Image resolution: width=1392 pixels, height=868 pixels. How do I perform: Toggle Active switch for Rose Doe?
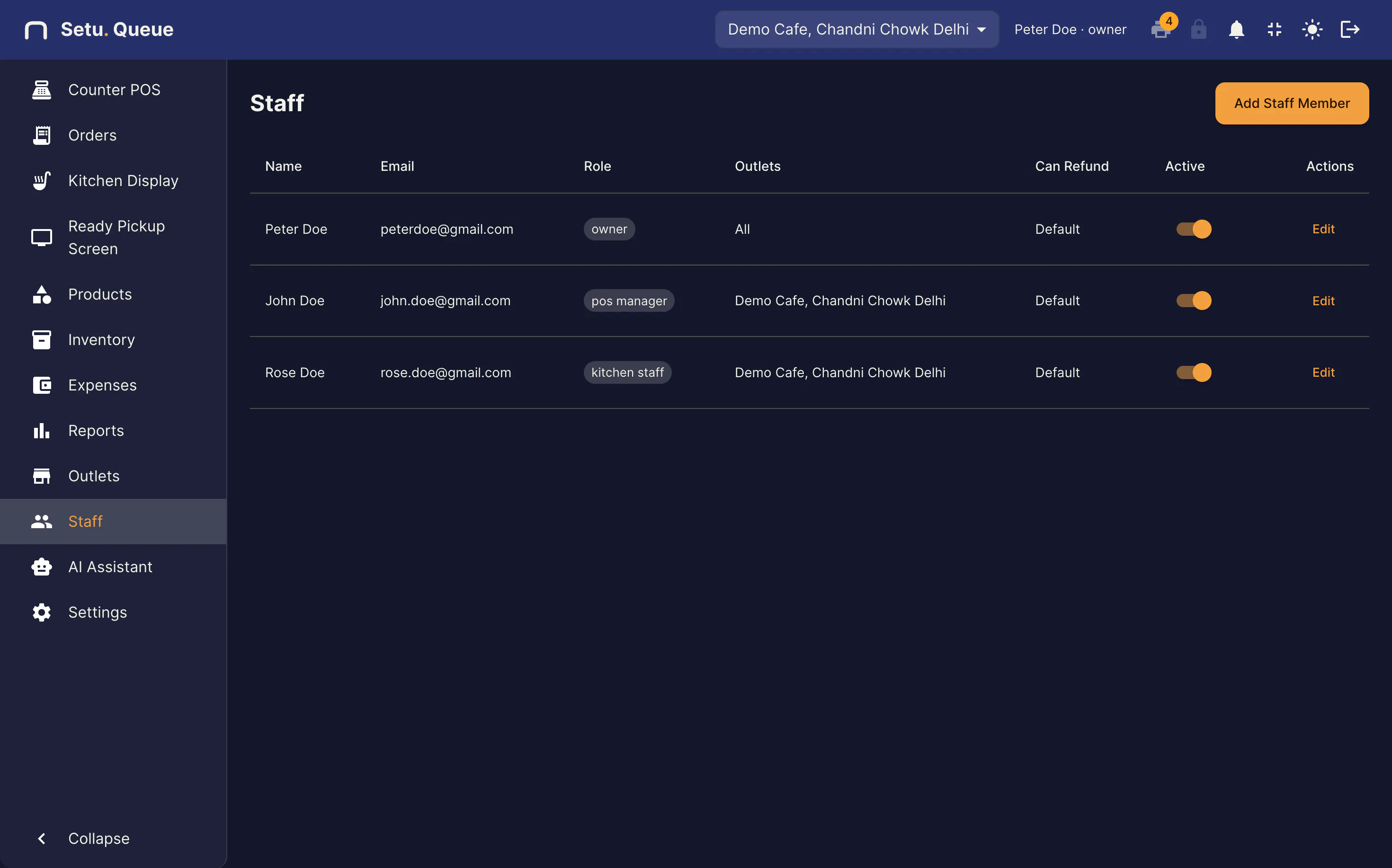(1194, 372)
